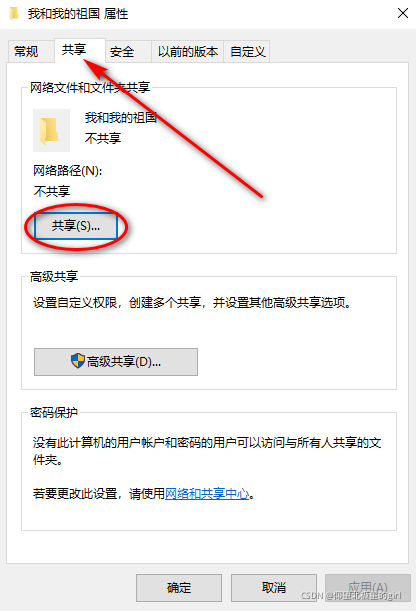Go to the 以前的版本 tab

[187, 51]
